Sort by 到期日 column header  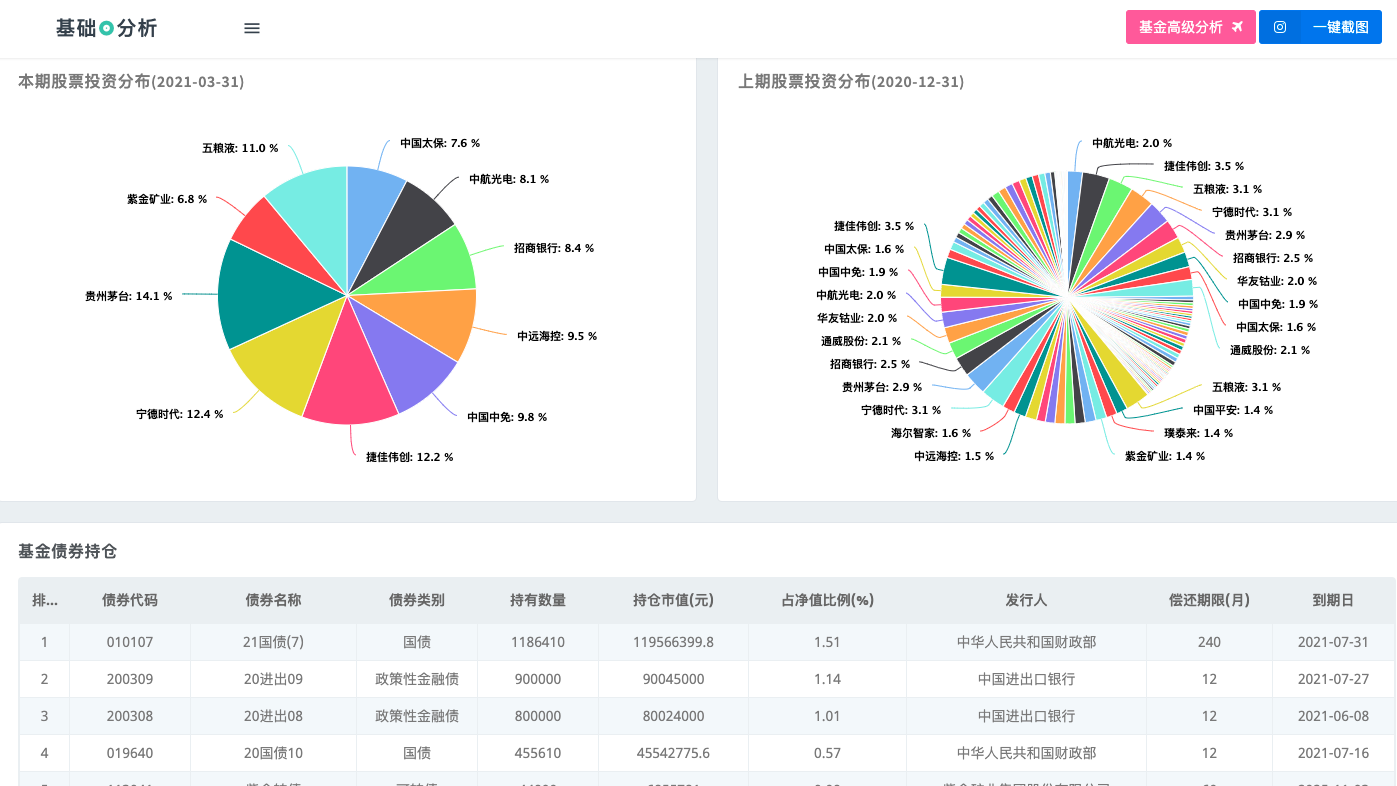point(1333,600)
